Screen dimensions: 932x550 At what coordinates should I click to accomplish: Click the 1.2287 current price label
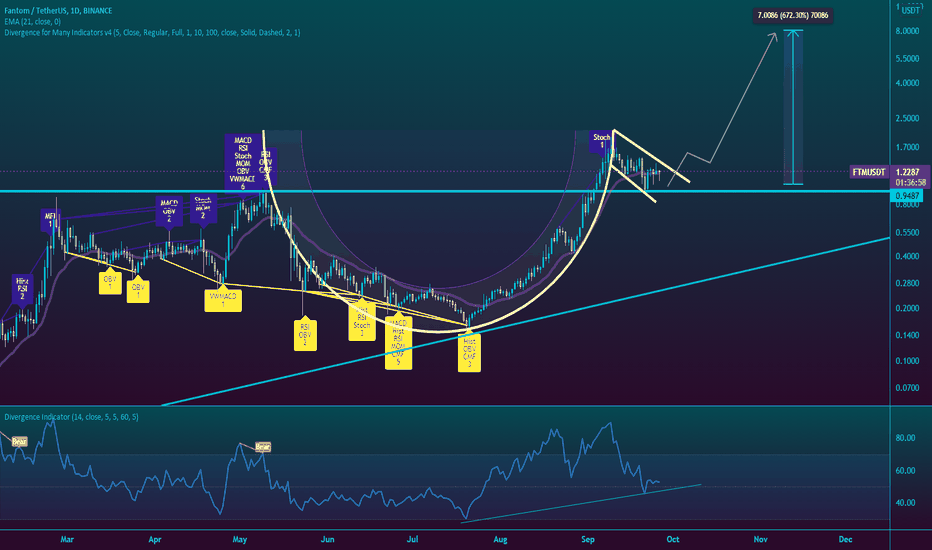907,172
